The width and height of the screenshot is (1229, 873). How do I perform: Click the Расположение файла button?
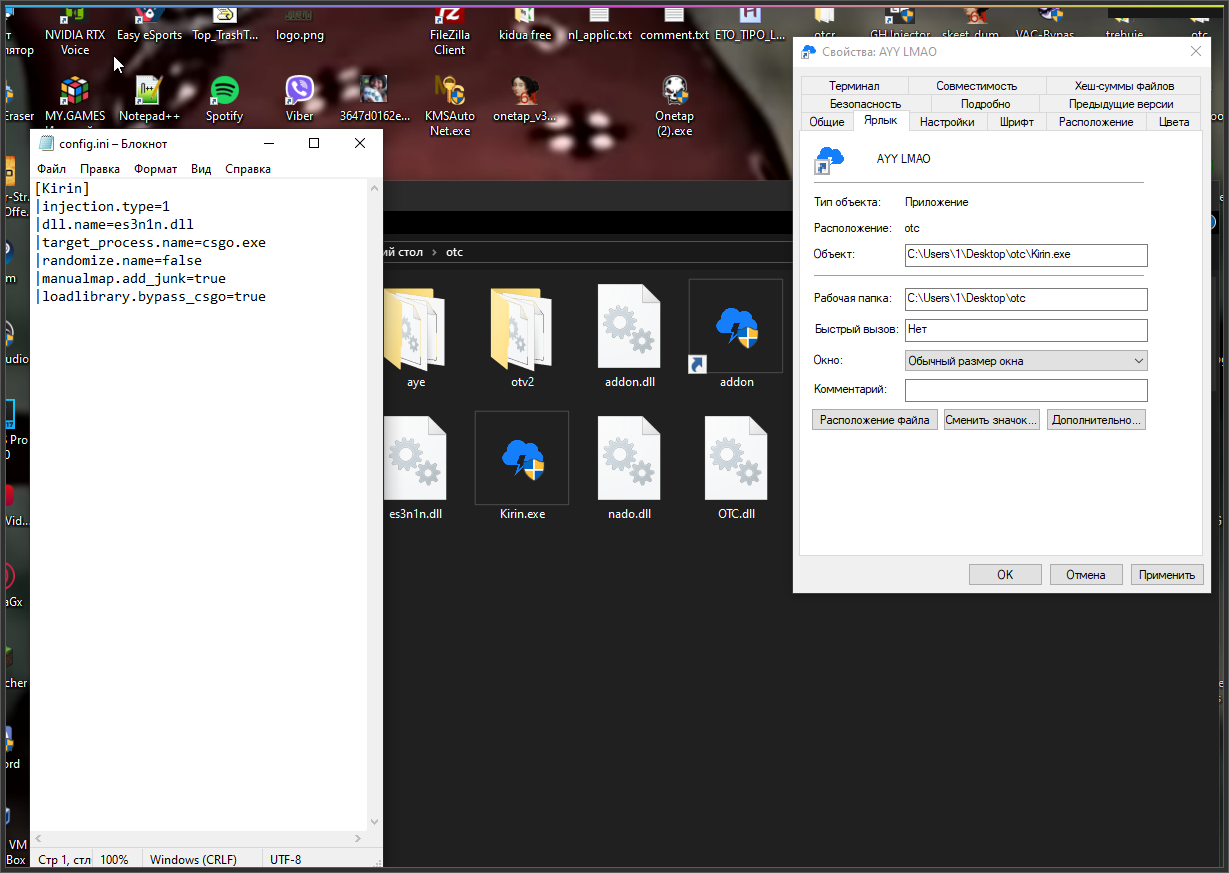pyautogui.click(x=875, y=420)
